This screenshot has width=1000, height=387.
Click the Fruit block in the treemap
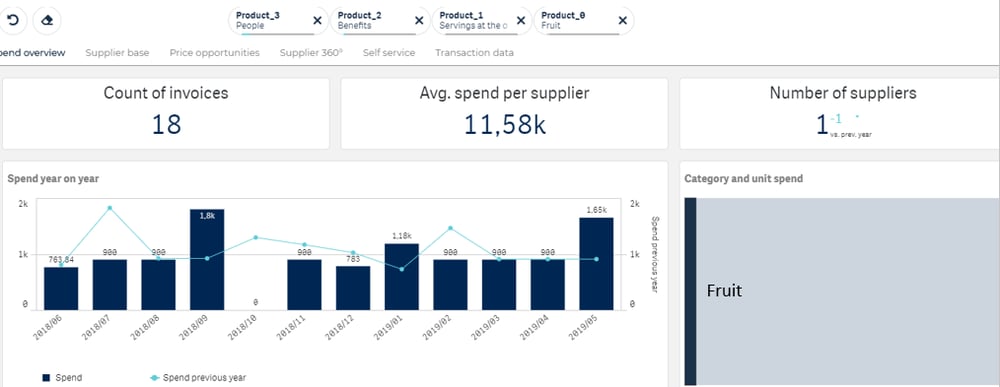[848, 291]
